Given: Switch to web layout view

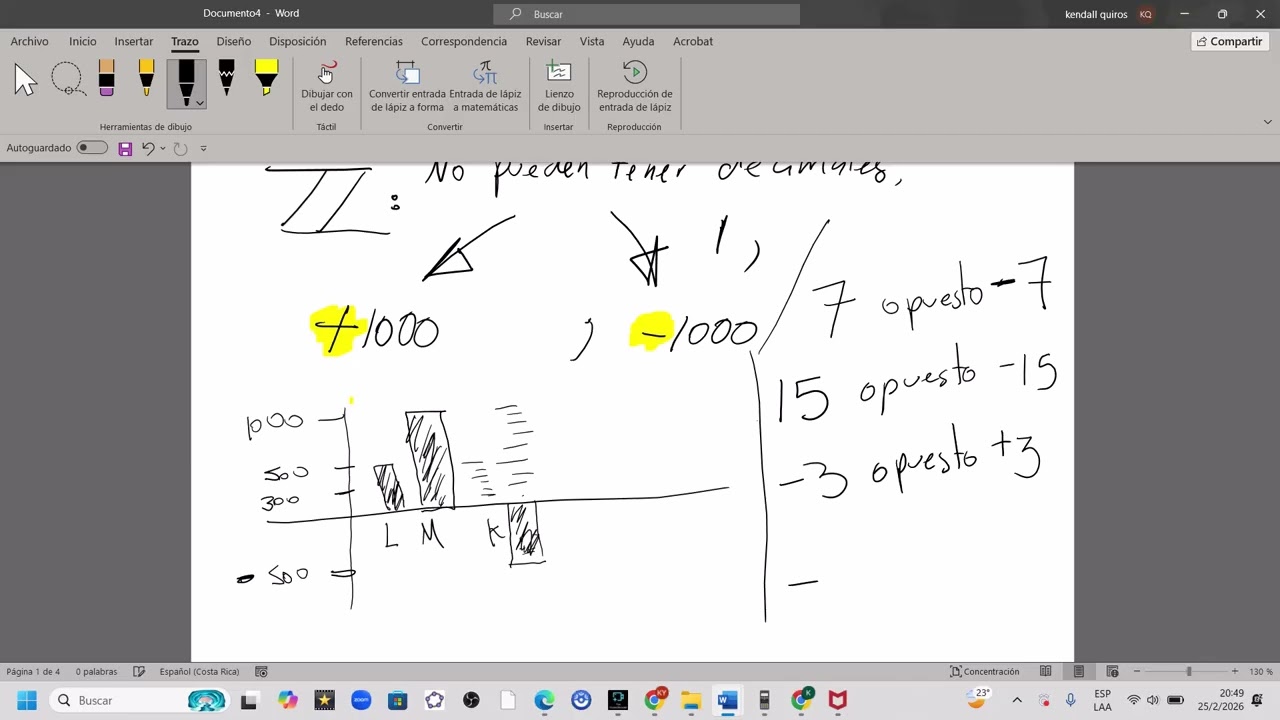Looking at the screenshot, I should point(1112,672).
